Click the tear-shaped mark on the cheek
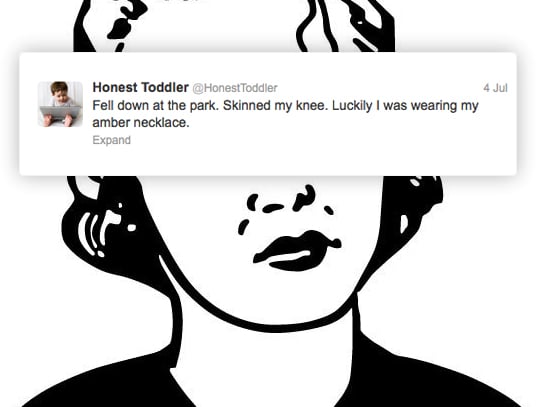 (243, 227)
